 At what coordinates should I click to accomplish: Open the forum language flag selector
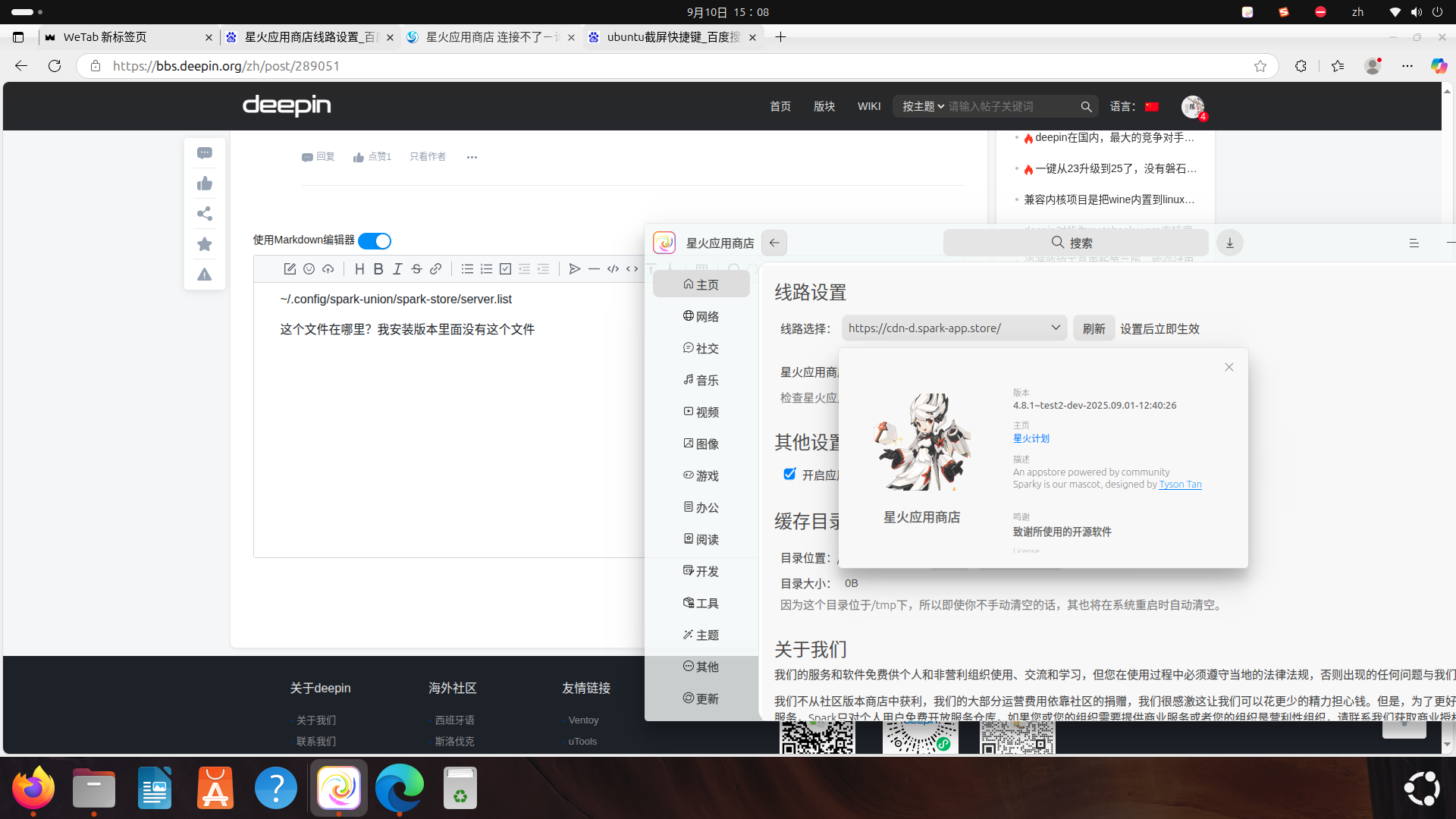[x=1152, y=107]
